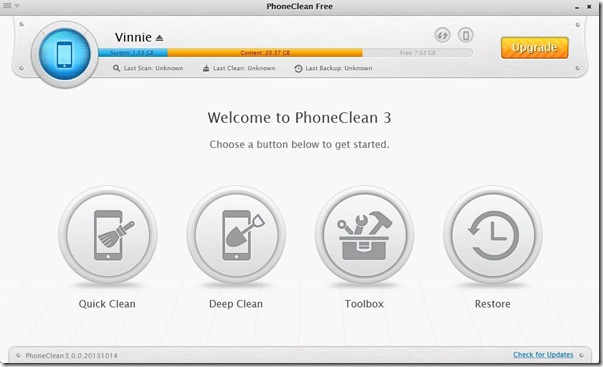The width and height of the screenshot is (603, 367).
Task: Open the Check for Updates link
Action: [543, 354]
